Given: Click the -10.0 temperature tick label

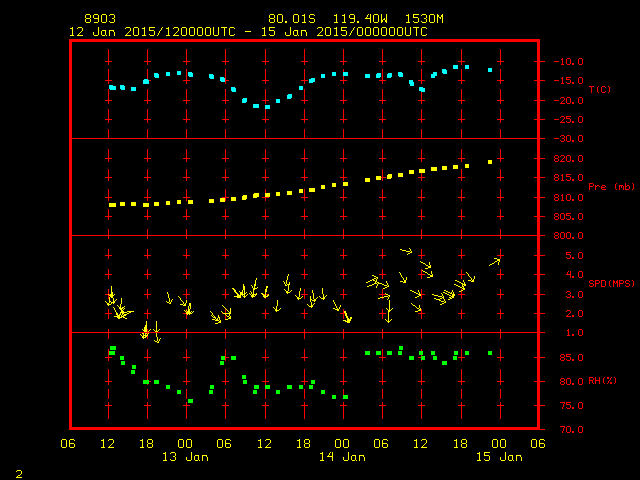Looking at the screenshot, I should point(568,62).
